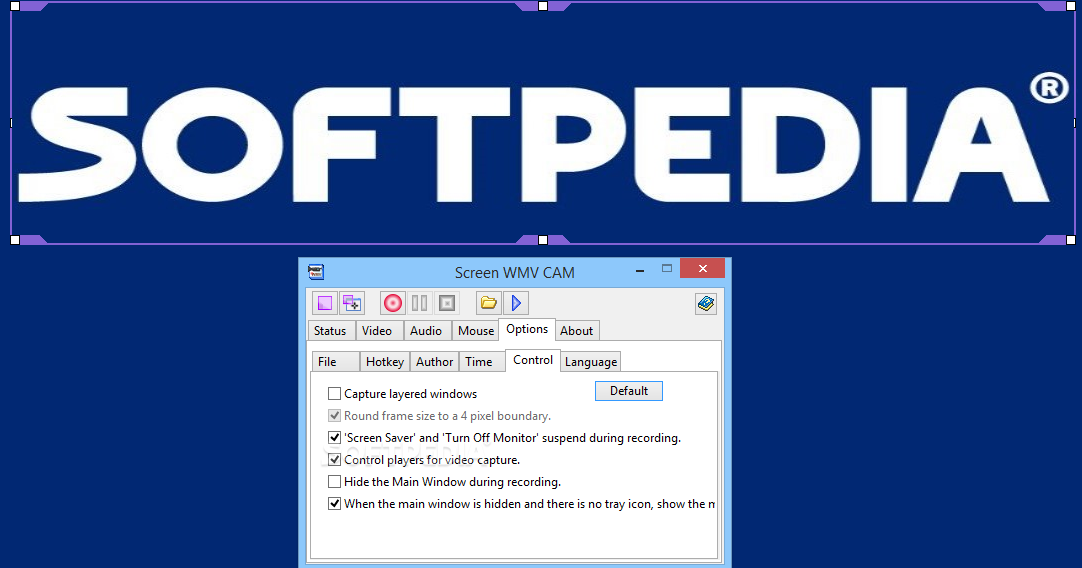Stop recording via the stop icon

pos(447,303)
